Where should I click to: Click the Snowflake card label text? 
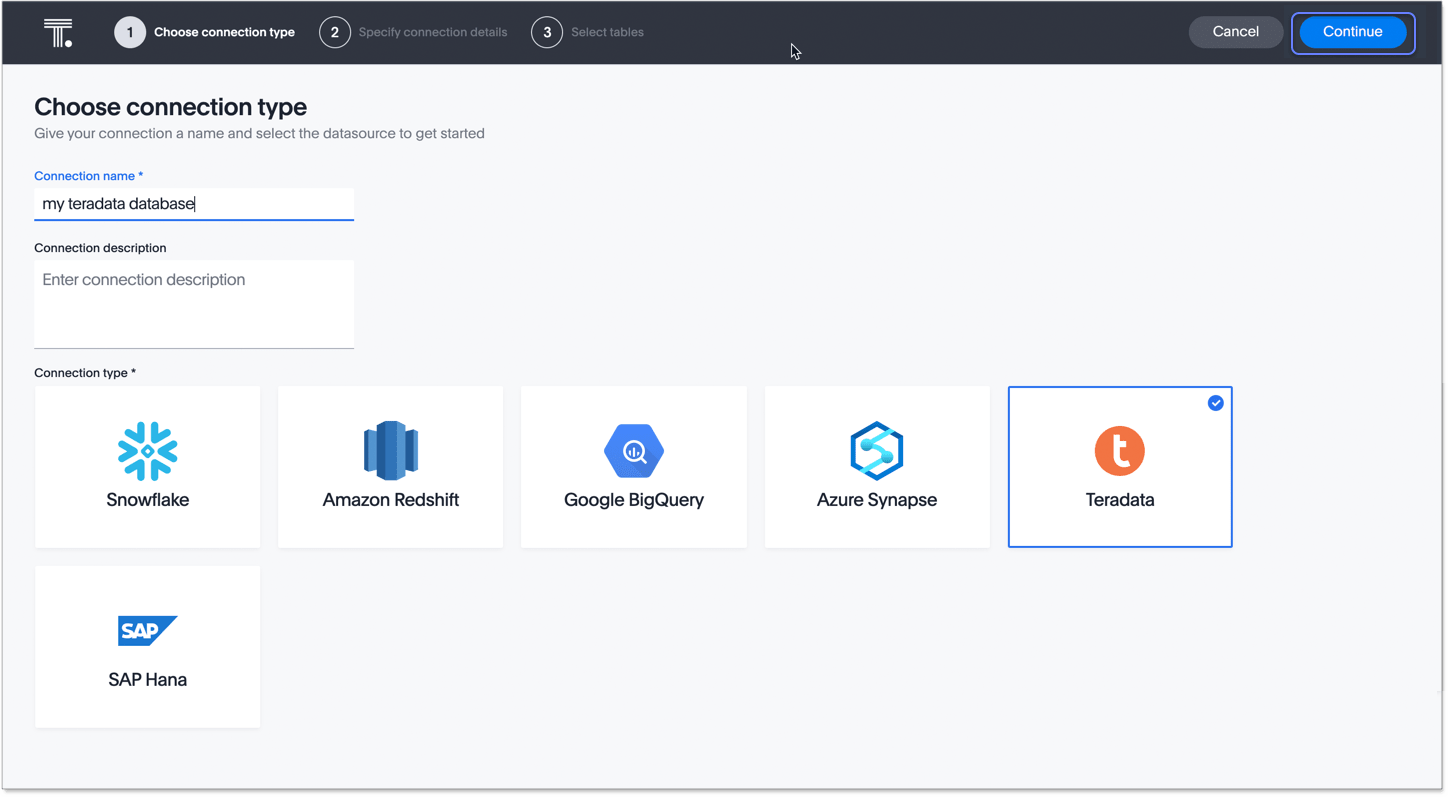pos(148,500)
